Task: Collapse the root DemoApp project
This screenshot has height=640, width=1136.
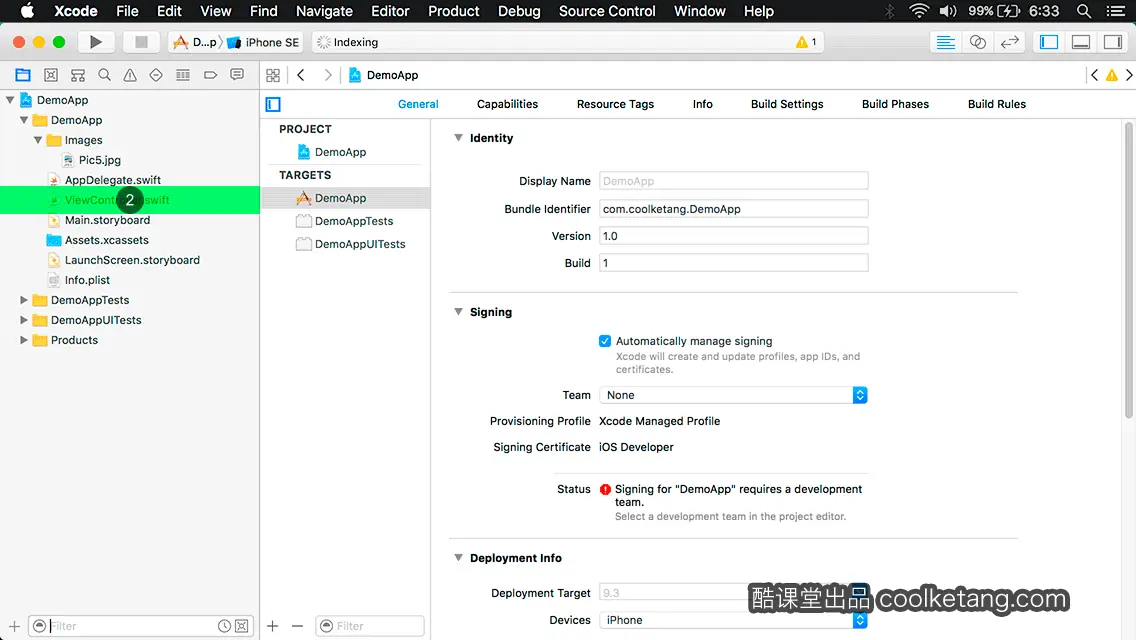Action: pos(10,100)
